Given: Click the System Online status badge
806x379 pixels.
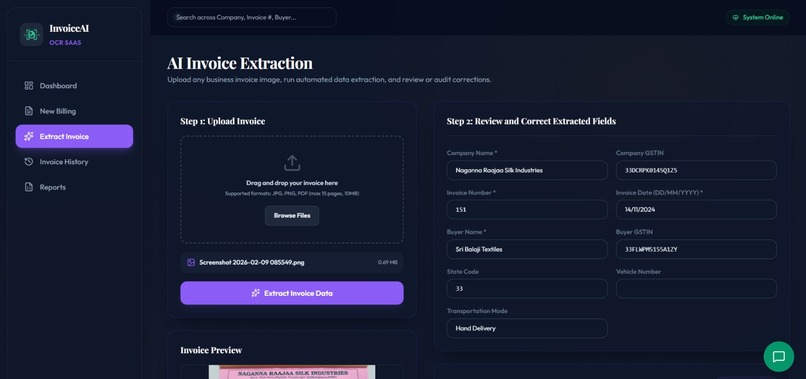Looking at the screenshot, I should click(x=758, y=17).
